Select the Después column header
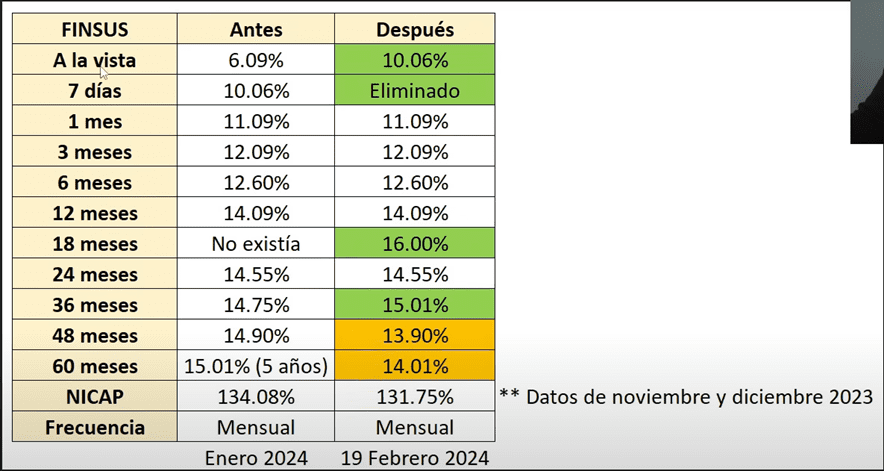Viewport: 884px width, 471px height. tap(415, 29)
